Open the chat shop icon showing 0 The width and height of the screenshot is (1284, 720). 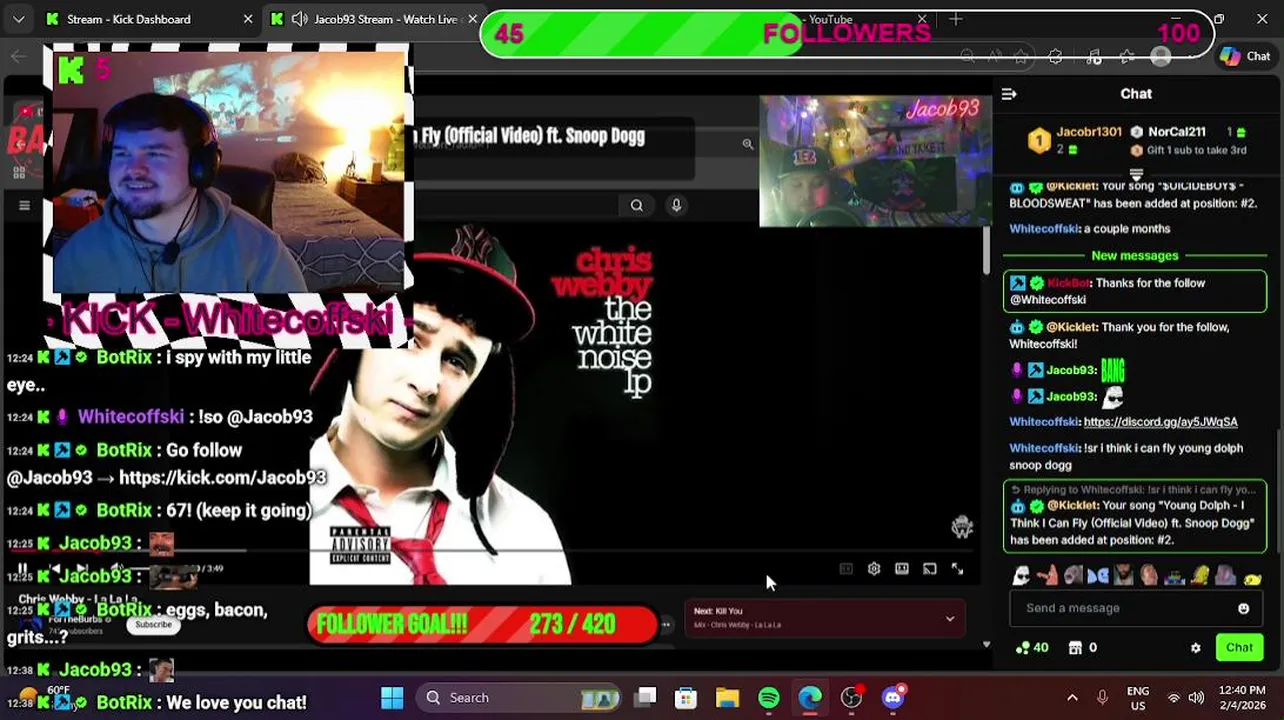1083,648
